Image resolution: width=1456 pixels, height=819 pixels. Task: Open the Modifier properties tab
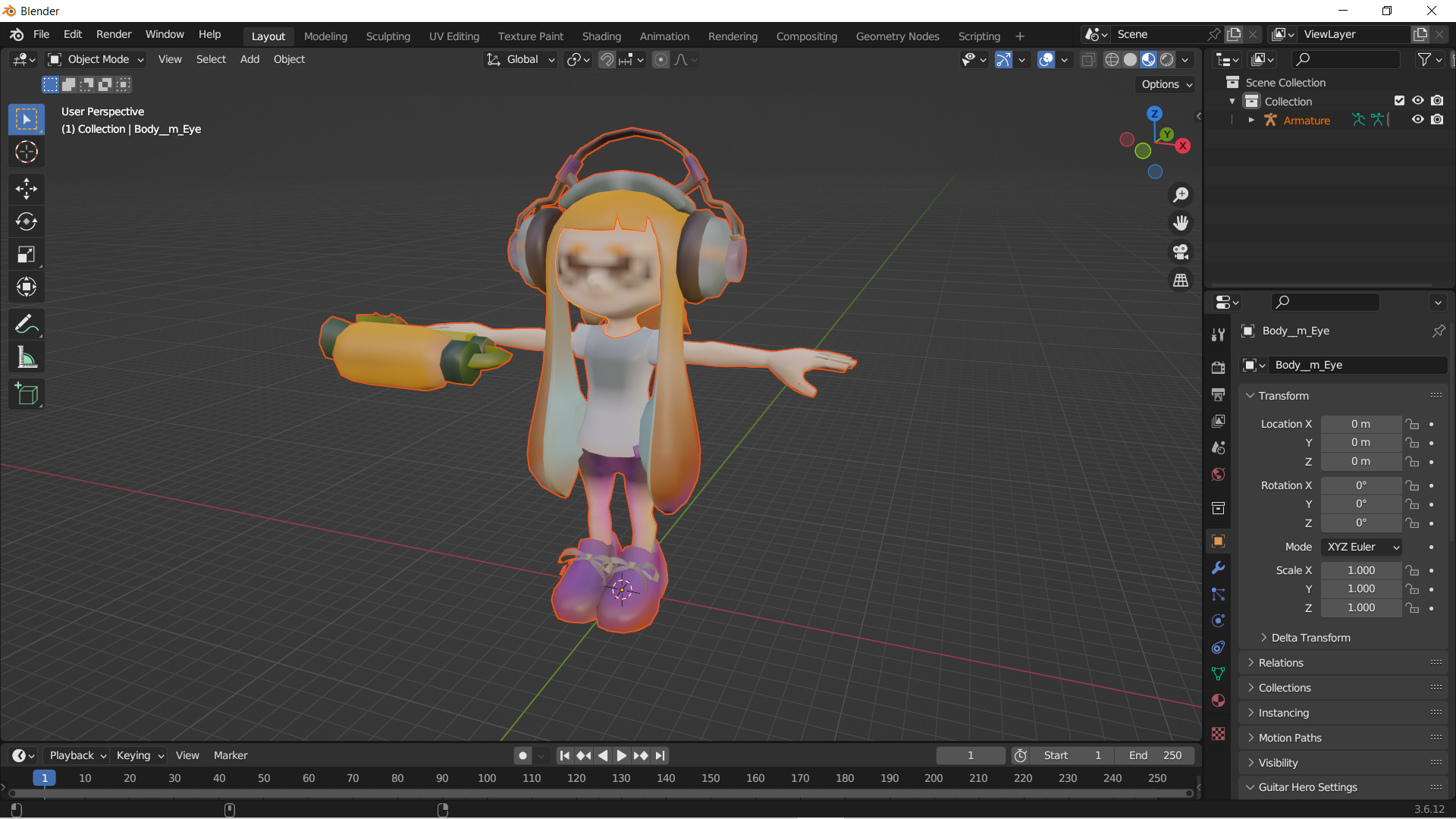point(1218,568)
